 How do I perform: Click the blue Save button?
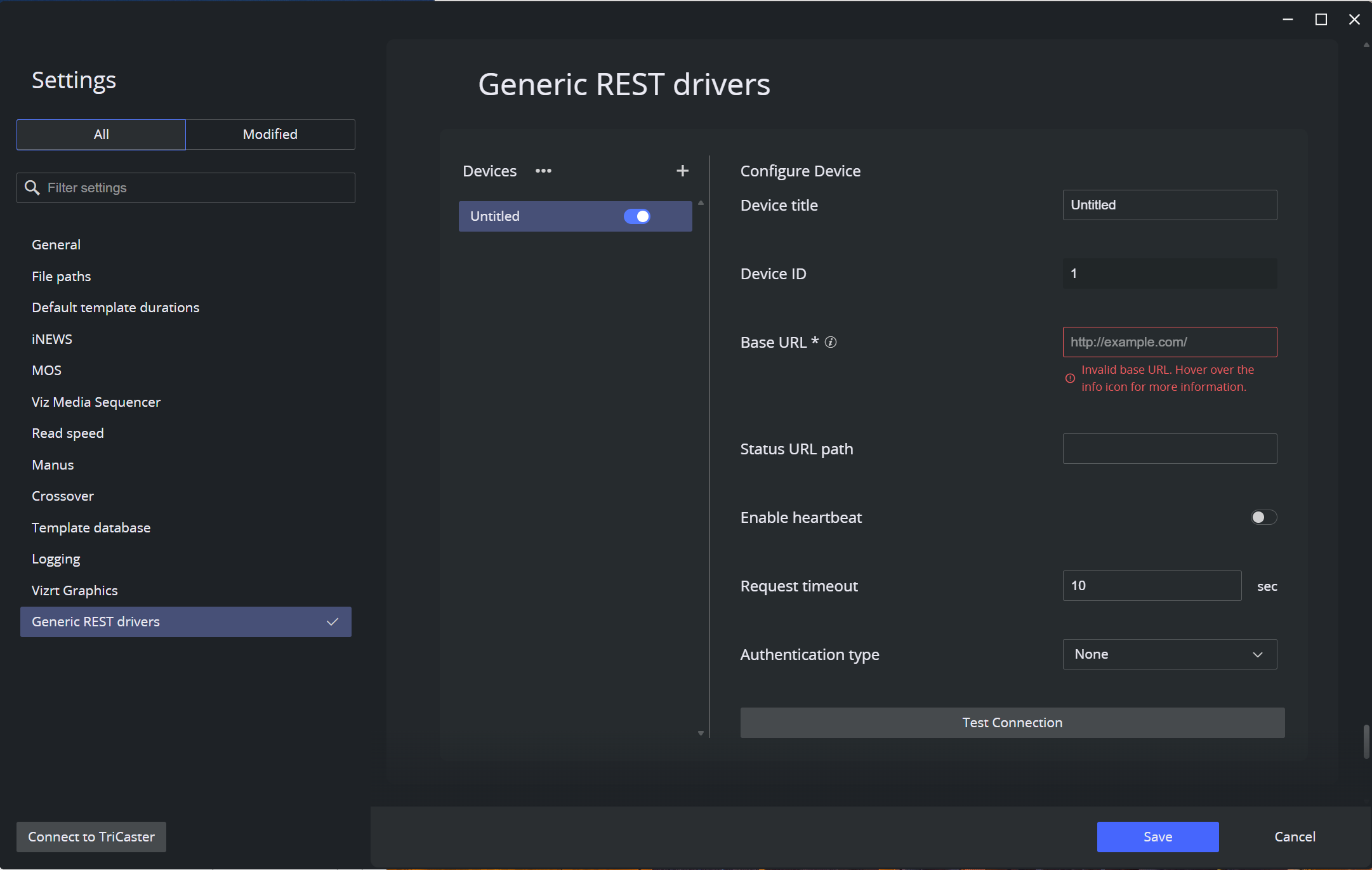click(1157, 837)
